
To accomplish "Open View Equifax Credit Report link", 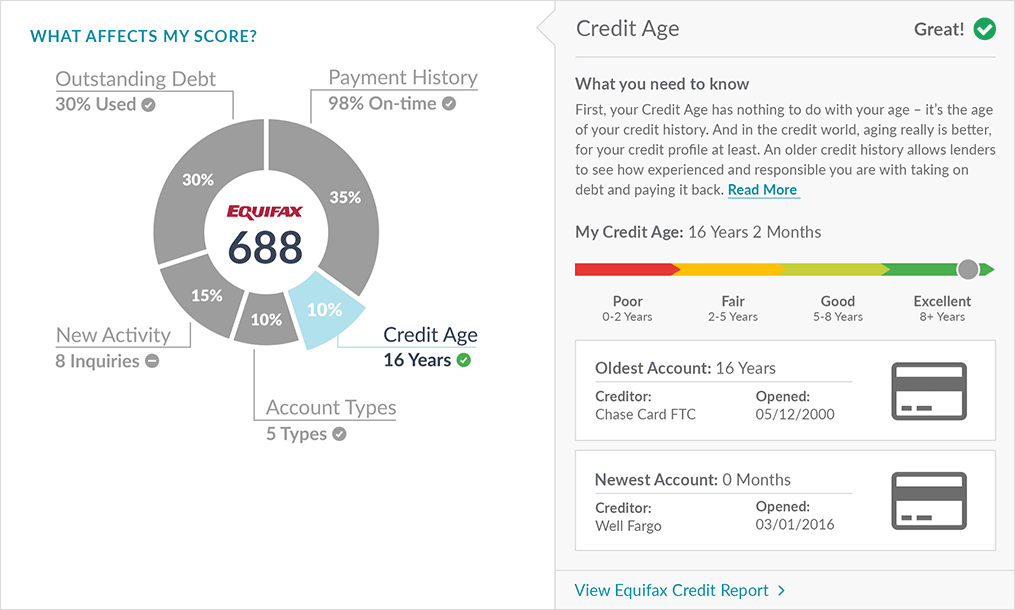I will 671,590.
